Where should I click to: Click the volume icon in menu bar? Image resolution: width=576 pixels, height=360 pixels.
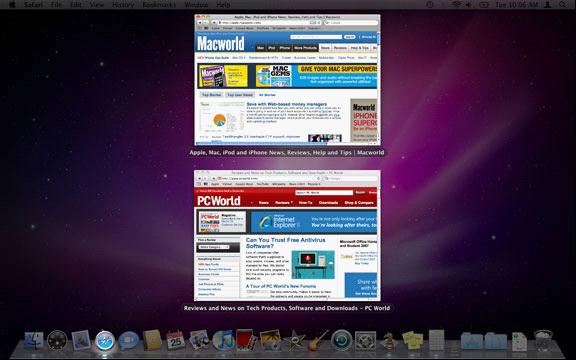click(x=468, y=5)
